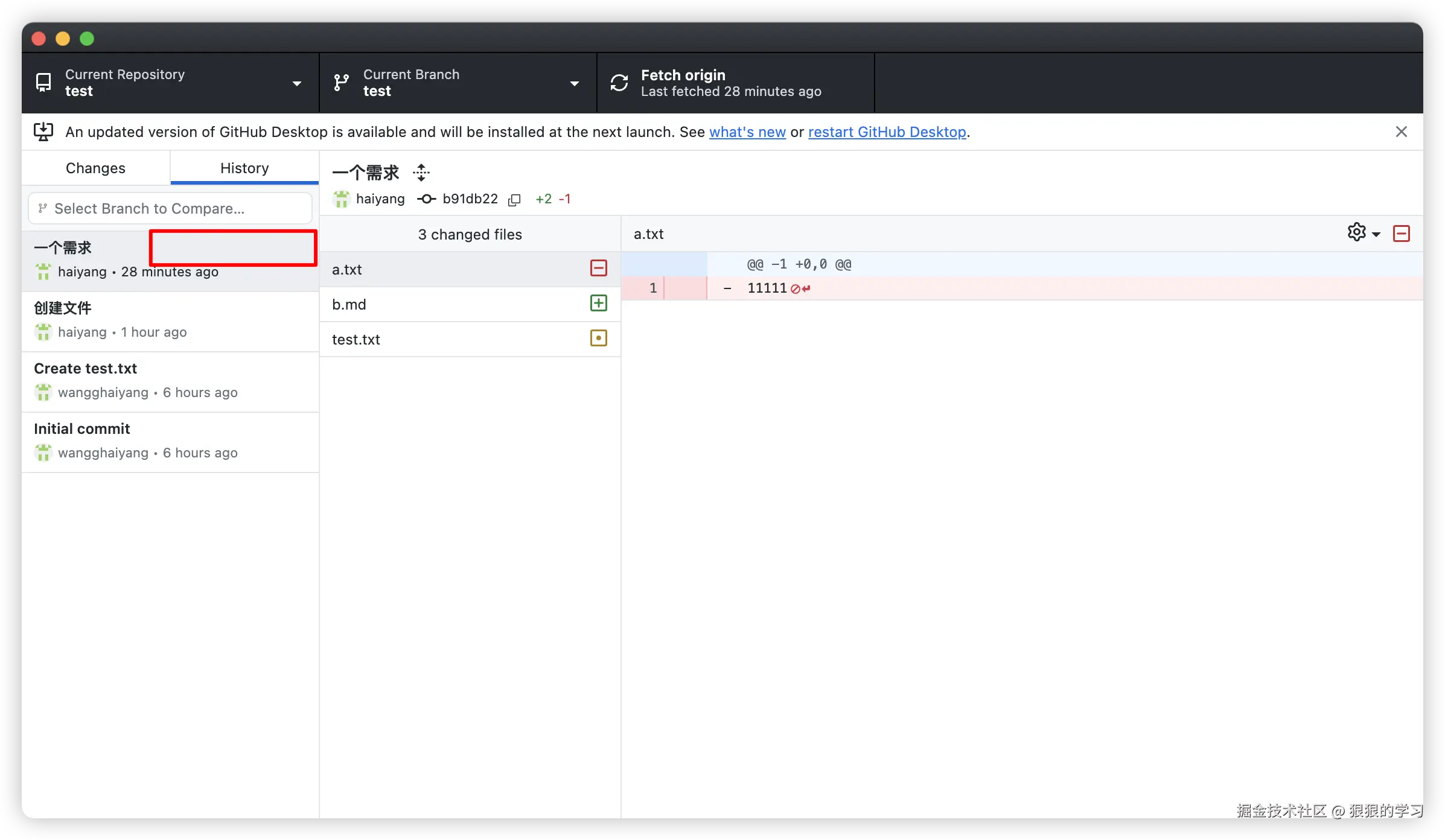
Task: Switch to the Changes tab
Action: point(95,168)
